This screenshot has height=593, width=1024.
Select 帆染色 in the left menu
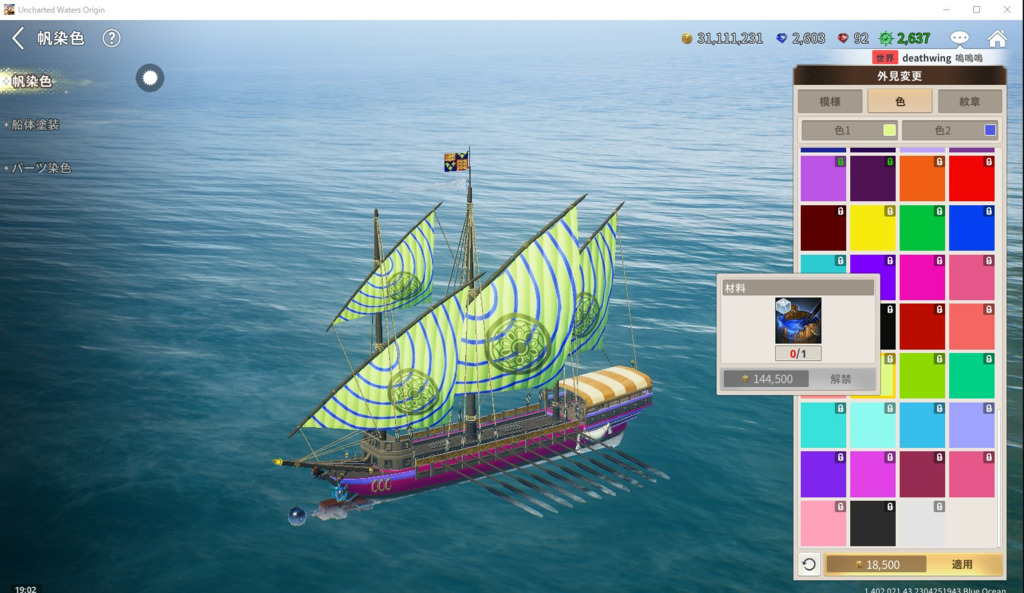31,82
